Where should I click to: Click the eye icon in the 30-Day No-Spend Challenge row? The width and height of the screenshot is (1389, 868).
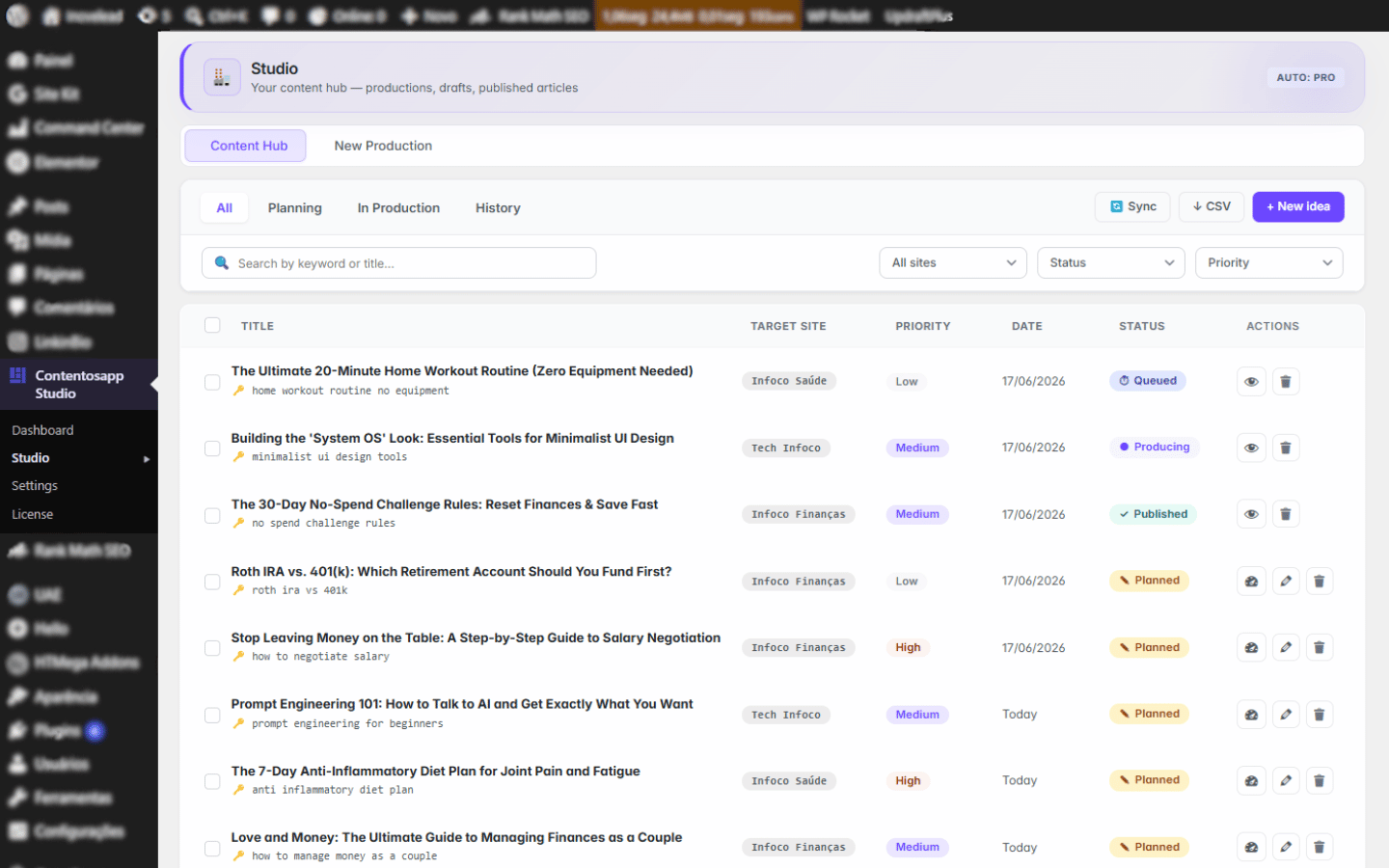pos(1251,514)
